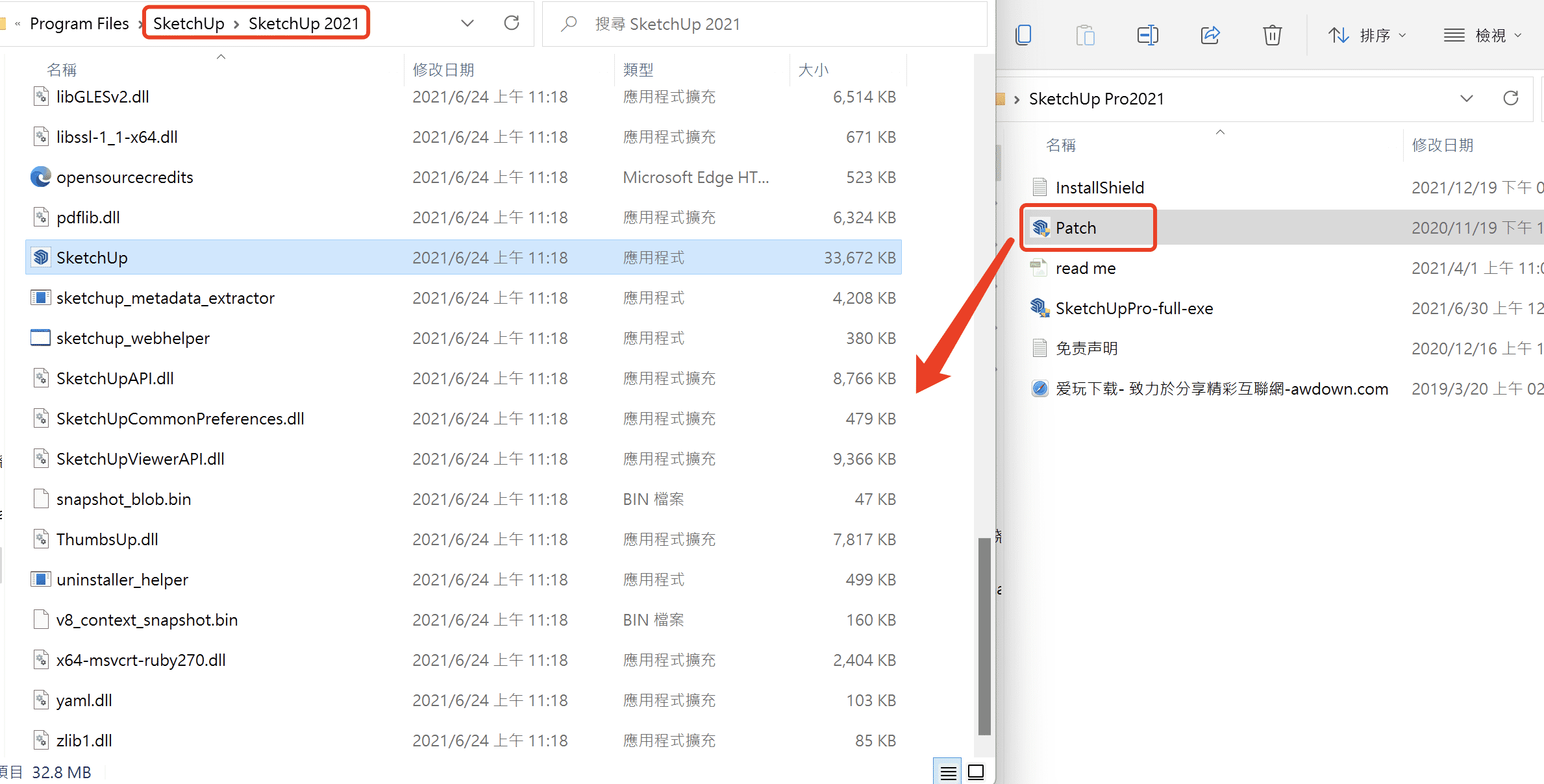The width and height of the screenshot is (1544, 784).
Task: Select the SketchUpPro-full-exe installer
Action: pyautogui.click(x=1134, y=308)
